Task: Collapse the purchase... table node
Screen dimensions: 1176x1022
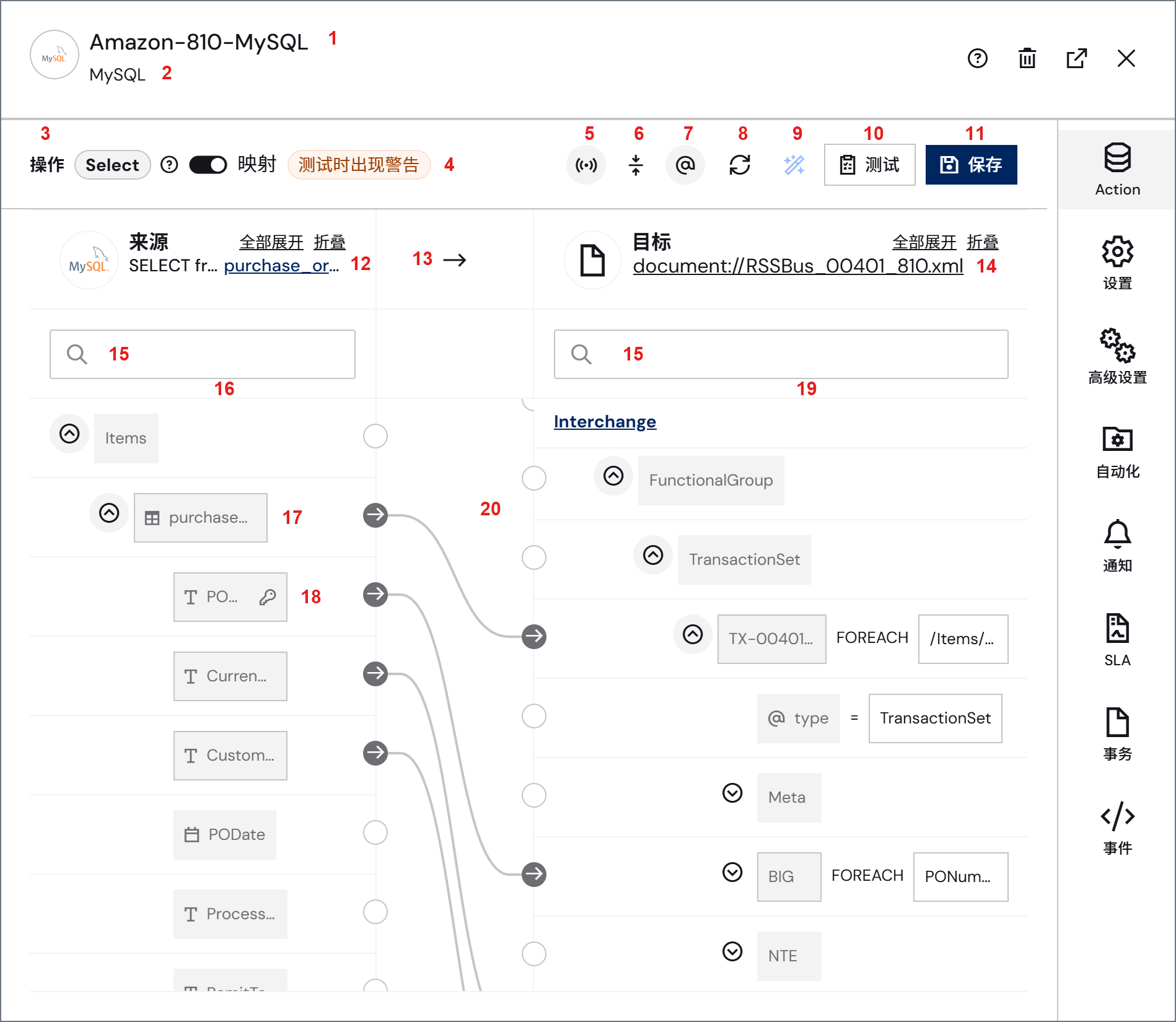Action: [109, 513]
